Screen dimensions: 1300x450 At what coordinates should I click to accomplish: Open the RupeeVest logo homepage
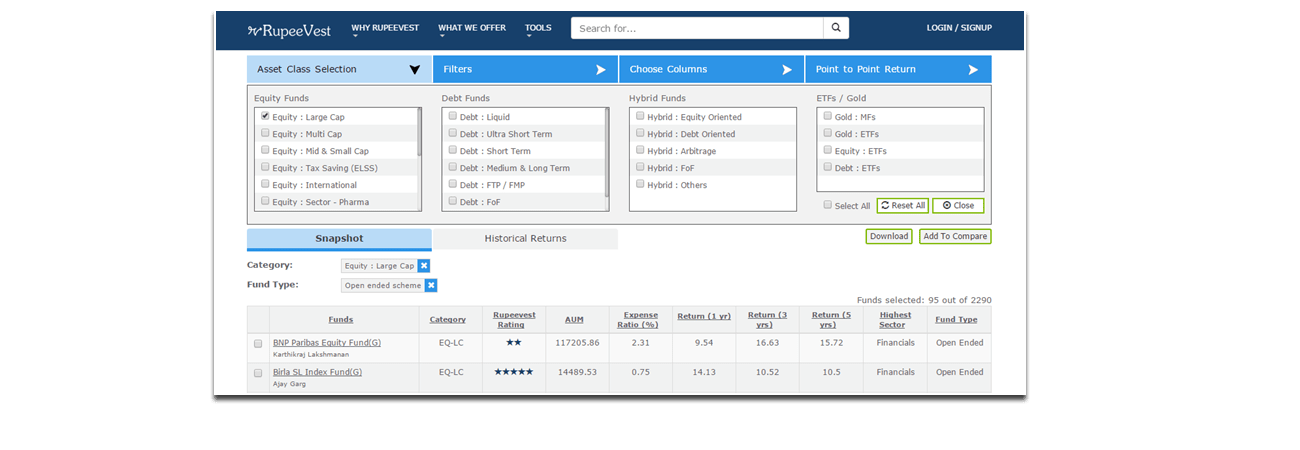coord(289,30)
